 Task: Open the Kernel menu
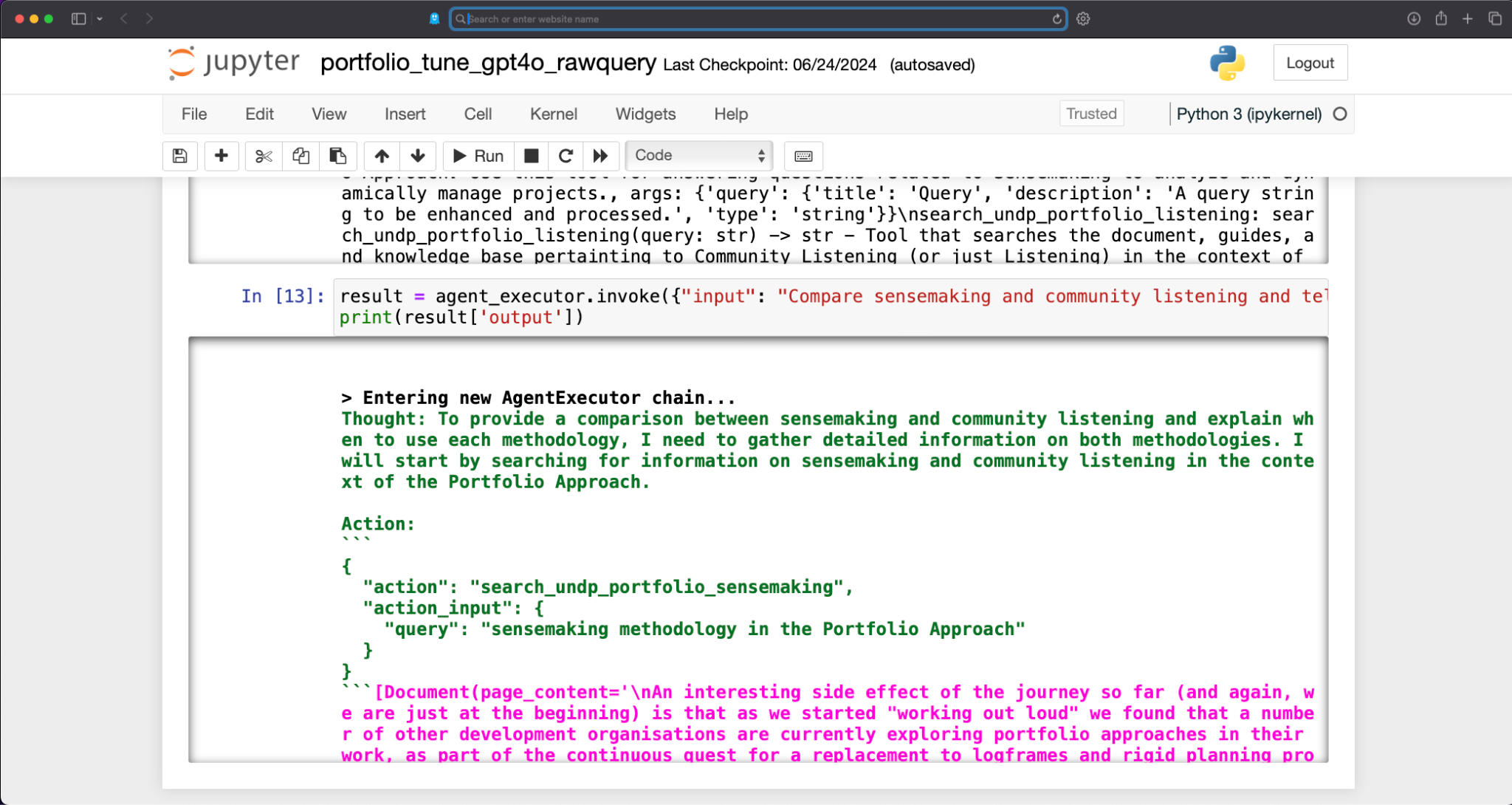[553, 114]
